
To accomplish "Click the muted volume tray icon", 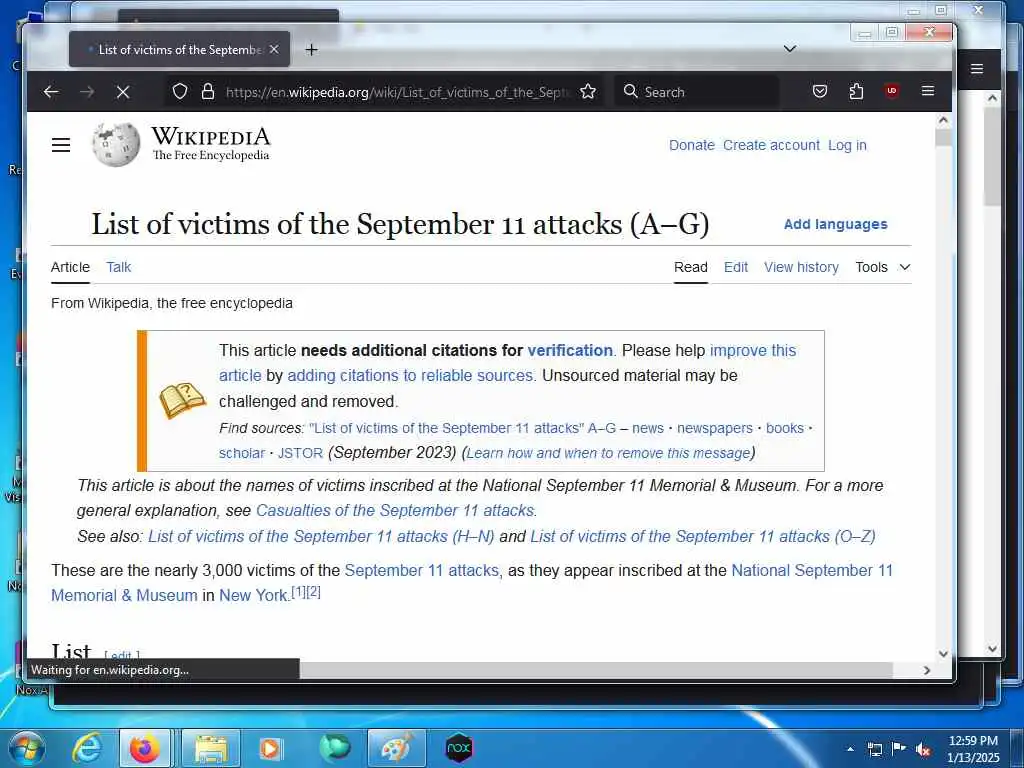I will click(923, 749).
